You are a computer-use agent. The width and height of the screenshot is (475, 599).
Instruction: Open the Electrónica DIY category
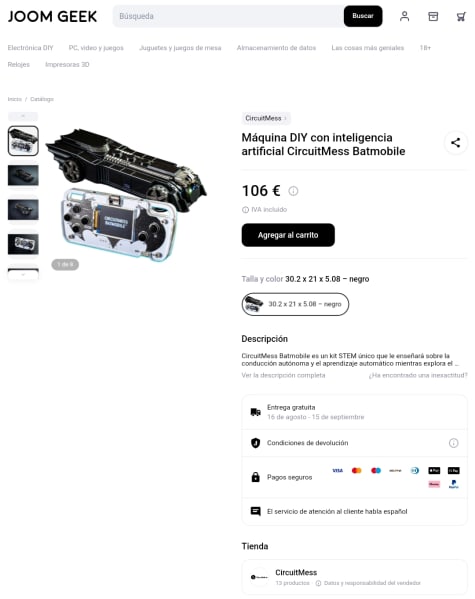coord(31,48)
